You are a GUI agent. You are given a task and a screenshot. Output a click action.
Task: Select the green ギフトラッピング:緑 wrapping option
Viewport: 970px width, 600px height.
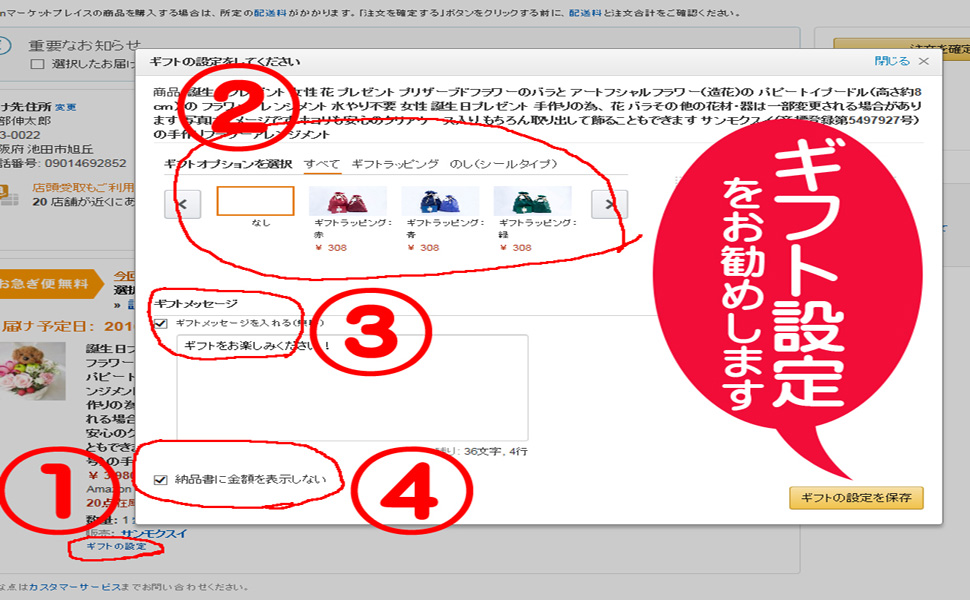click(x=530, y=200)
